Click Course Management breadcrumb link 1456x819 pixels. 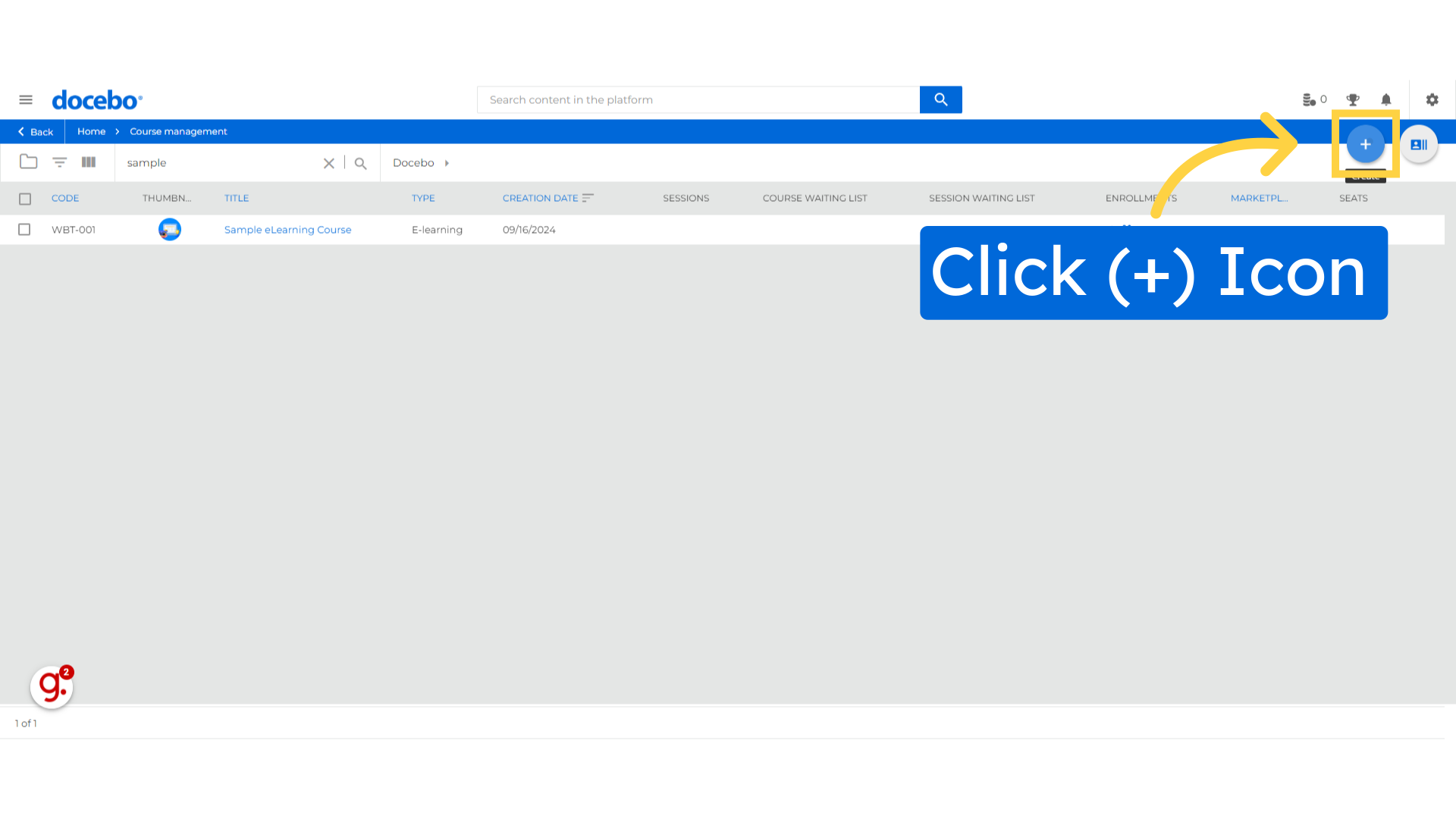click(x=178, y=131)
